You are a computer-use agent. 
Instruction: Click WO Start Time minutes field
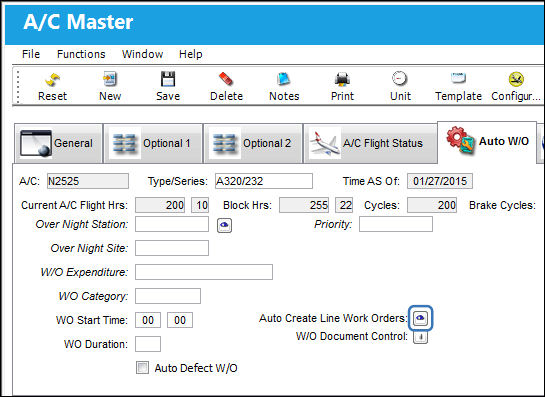click(x=180, y=320)
